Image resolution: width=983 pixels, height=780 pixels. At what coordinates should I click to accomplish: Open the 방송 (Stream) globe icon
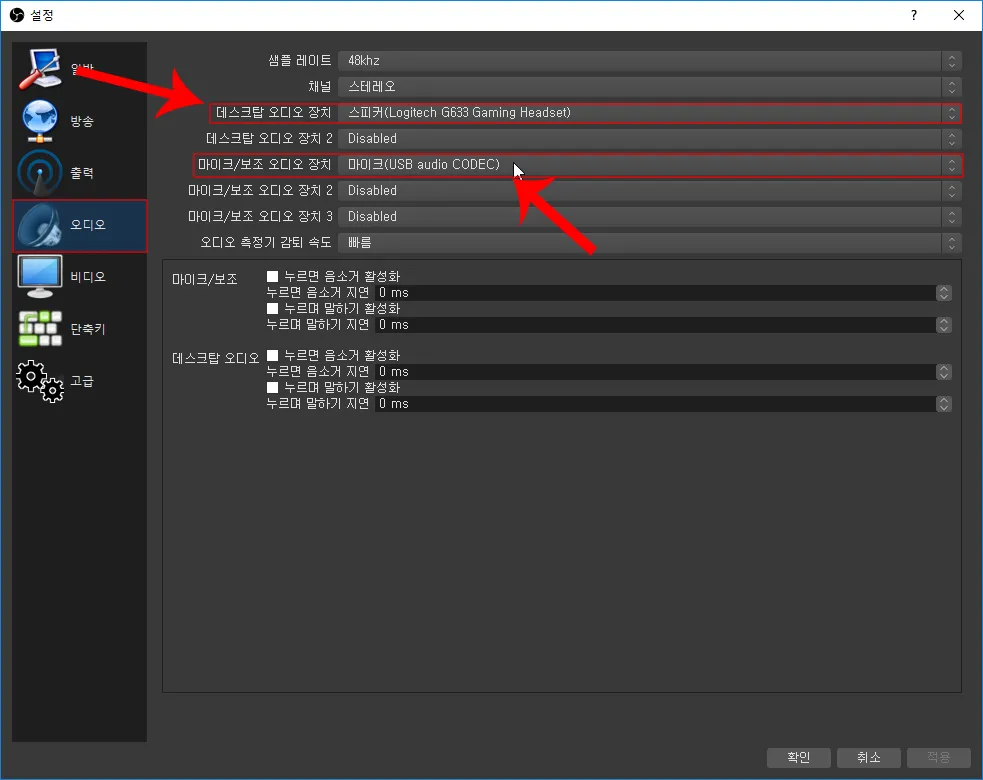(39, 120)
